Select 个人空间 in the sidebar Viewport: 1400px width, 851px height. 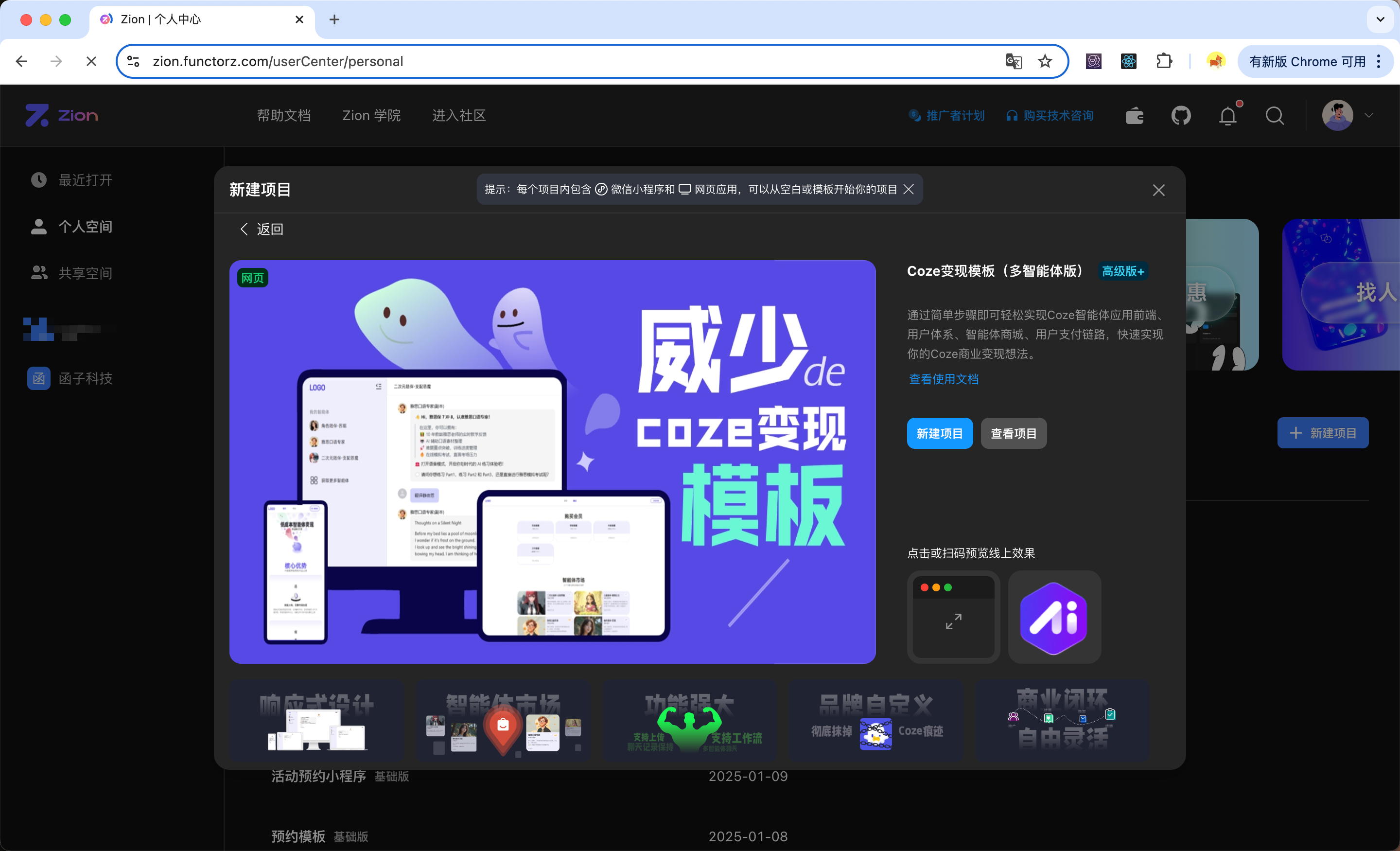85,226
